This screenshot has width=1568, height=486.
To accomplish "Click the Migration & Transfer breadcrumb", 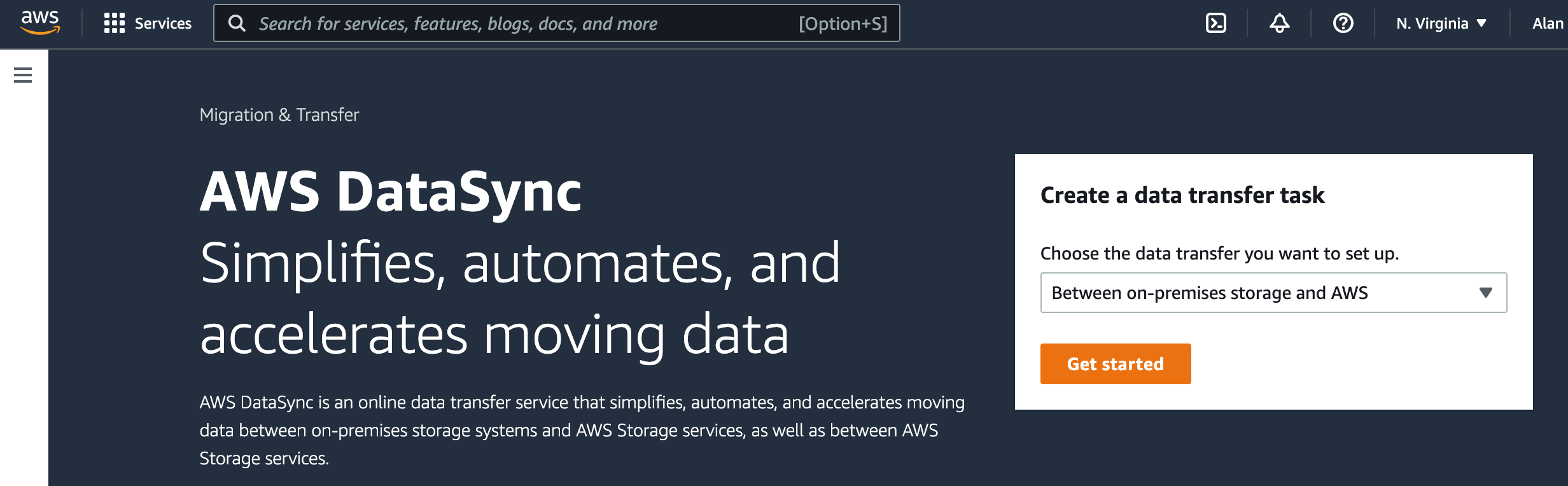I will pyautogui.click(x=279, y=115).
